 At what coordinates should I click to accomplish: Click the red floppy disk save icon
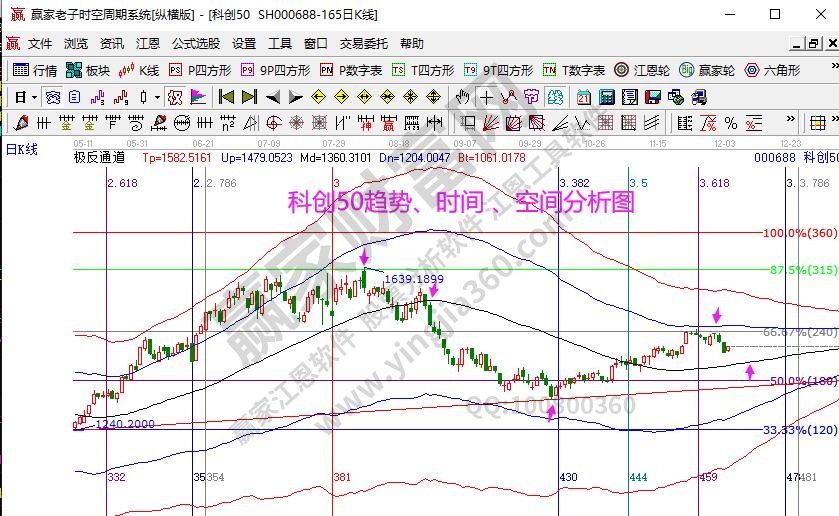651,97
